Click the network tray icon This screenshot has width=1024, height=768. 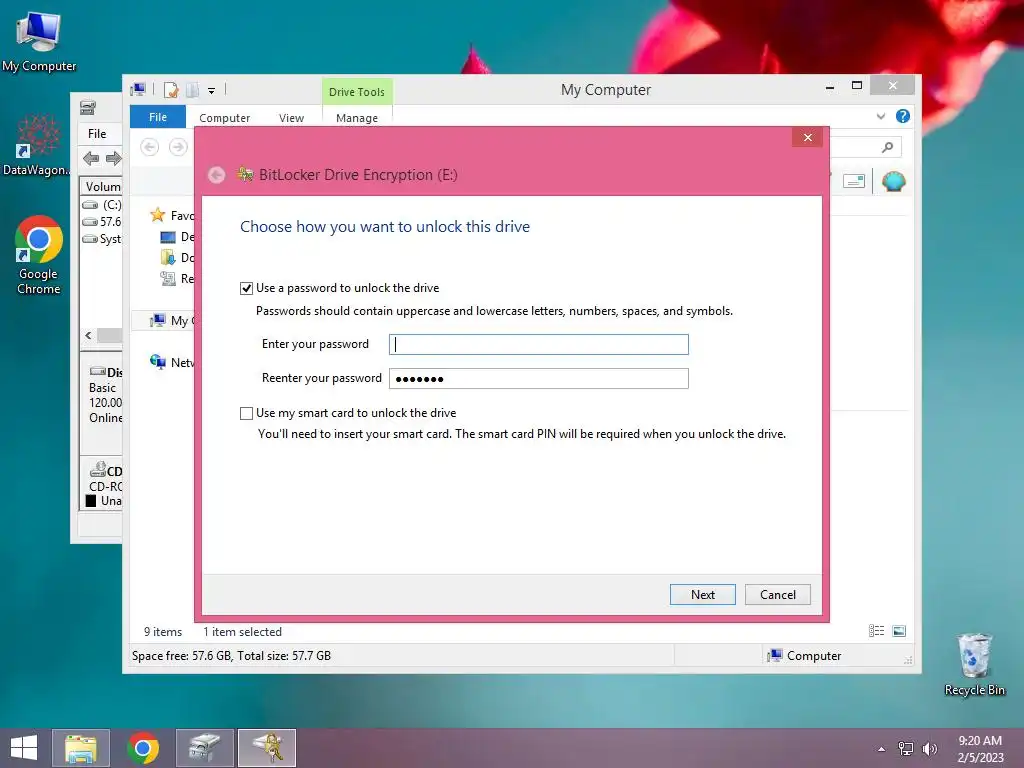[906, 748]
